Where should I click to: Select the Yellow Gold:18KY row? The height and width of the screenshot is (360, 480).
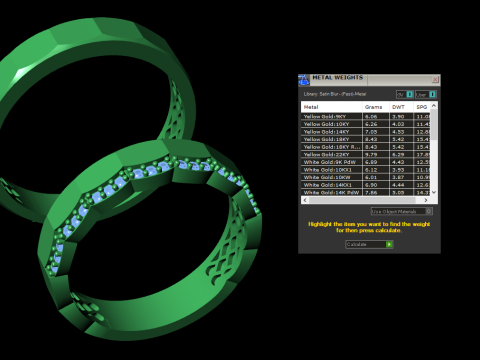(x=365, y=139)
